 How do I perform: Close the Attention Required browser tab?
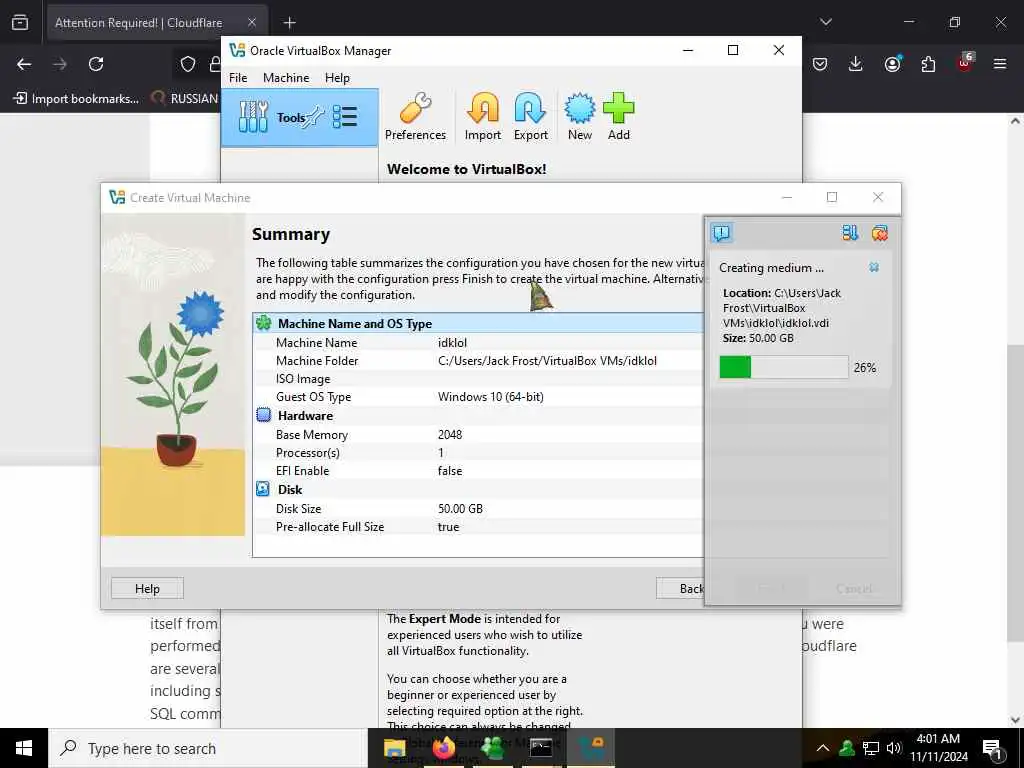251,23
